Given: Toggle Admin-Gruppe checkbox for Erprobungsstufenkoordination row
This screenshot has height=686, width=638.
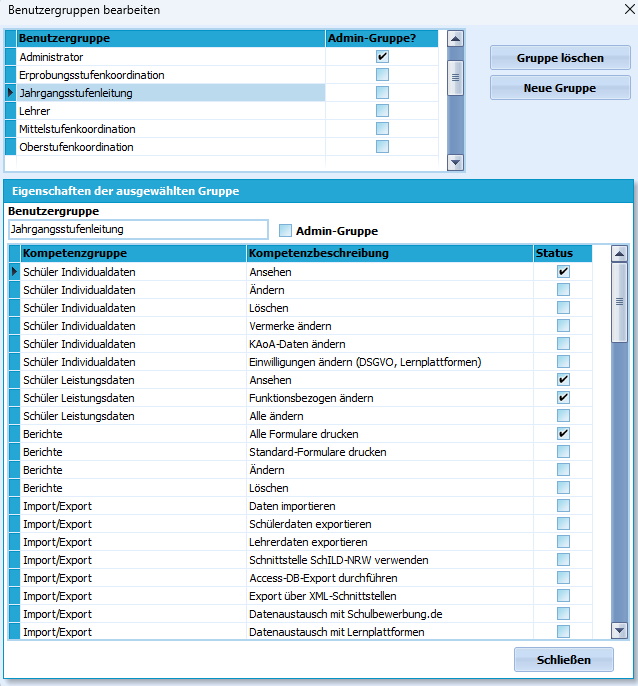Looking at the screenshot, I should click(x=382, y=74).
